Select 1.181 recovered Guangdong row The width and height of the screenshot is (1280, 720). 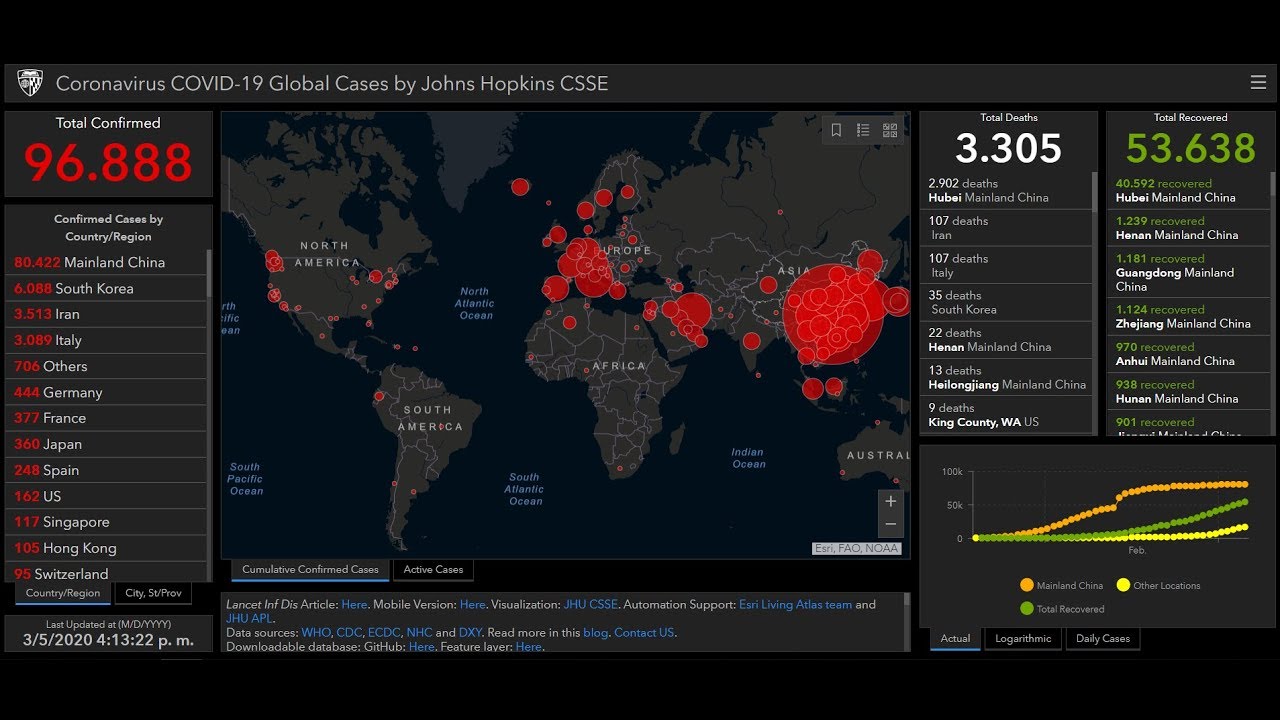(x=1188, y=272)
